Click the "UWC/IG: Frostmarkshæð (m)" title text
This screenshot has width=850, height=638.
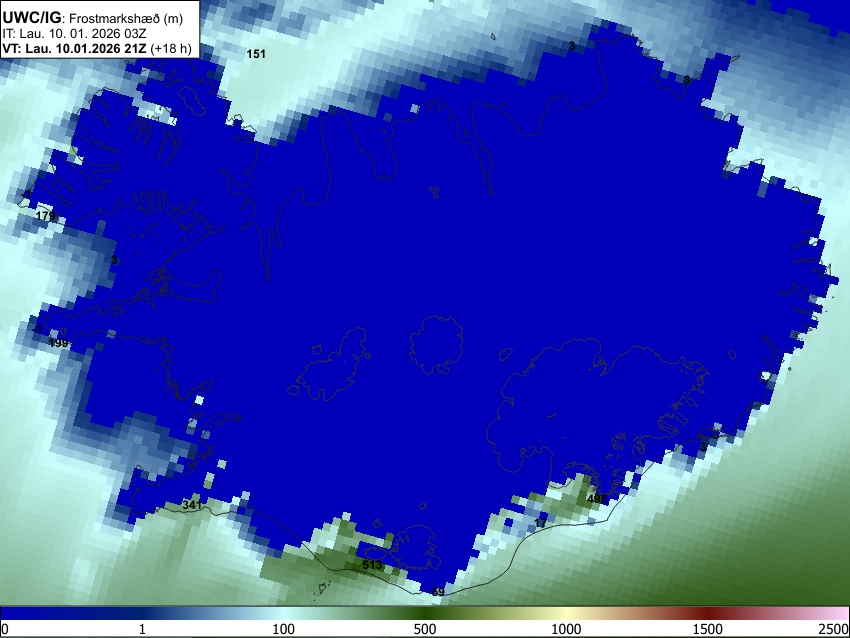click(93, 18)
